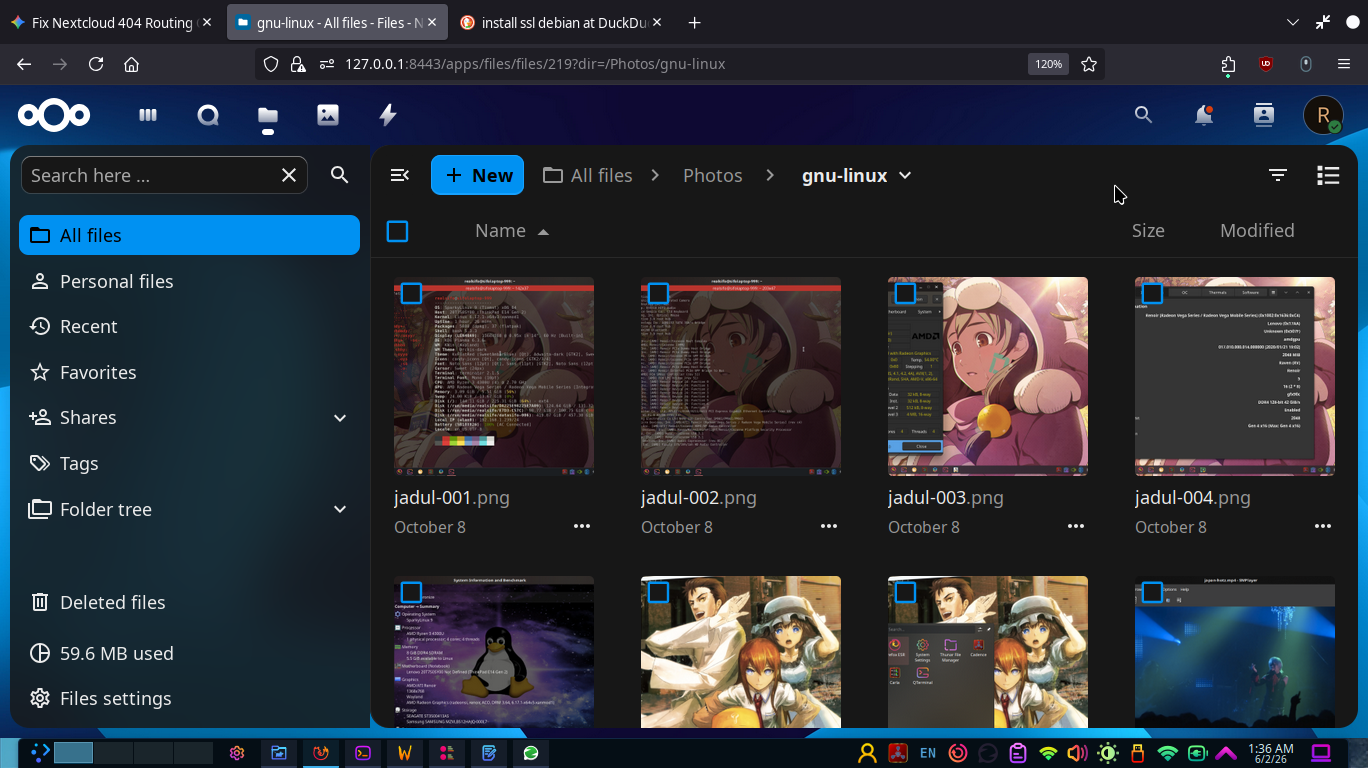This screenshot has width=1368, height=768.
Task: Select checkbox on jadul-001.png
Action: click(411, 293)
